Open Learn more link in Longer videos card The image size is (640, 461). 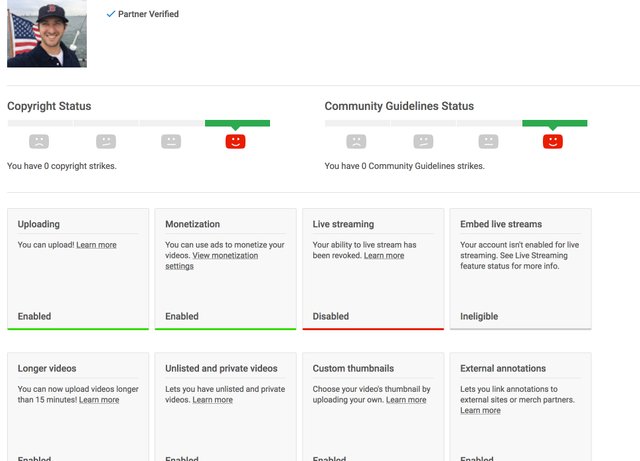coord(99,399)
